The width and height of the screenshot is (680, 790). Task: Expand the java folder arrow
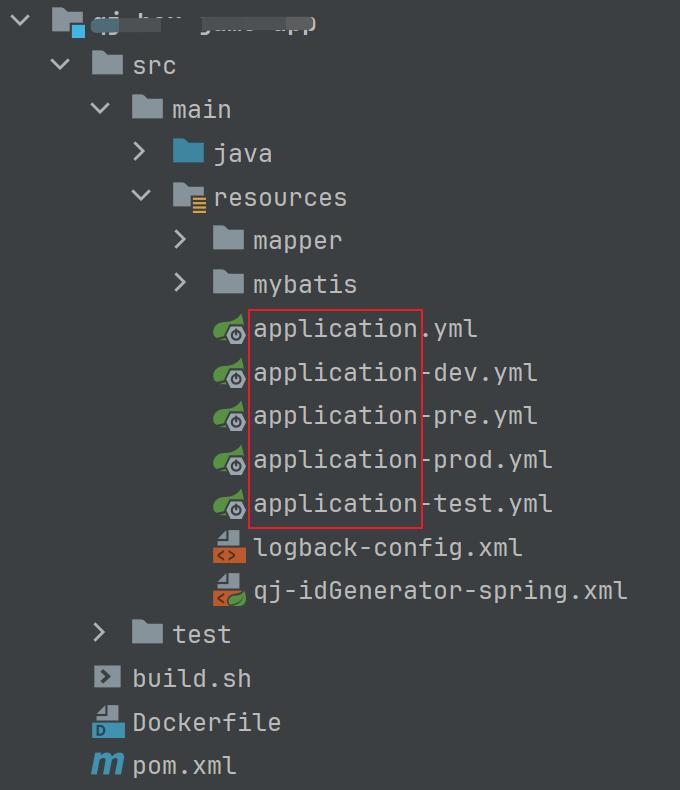140,153
